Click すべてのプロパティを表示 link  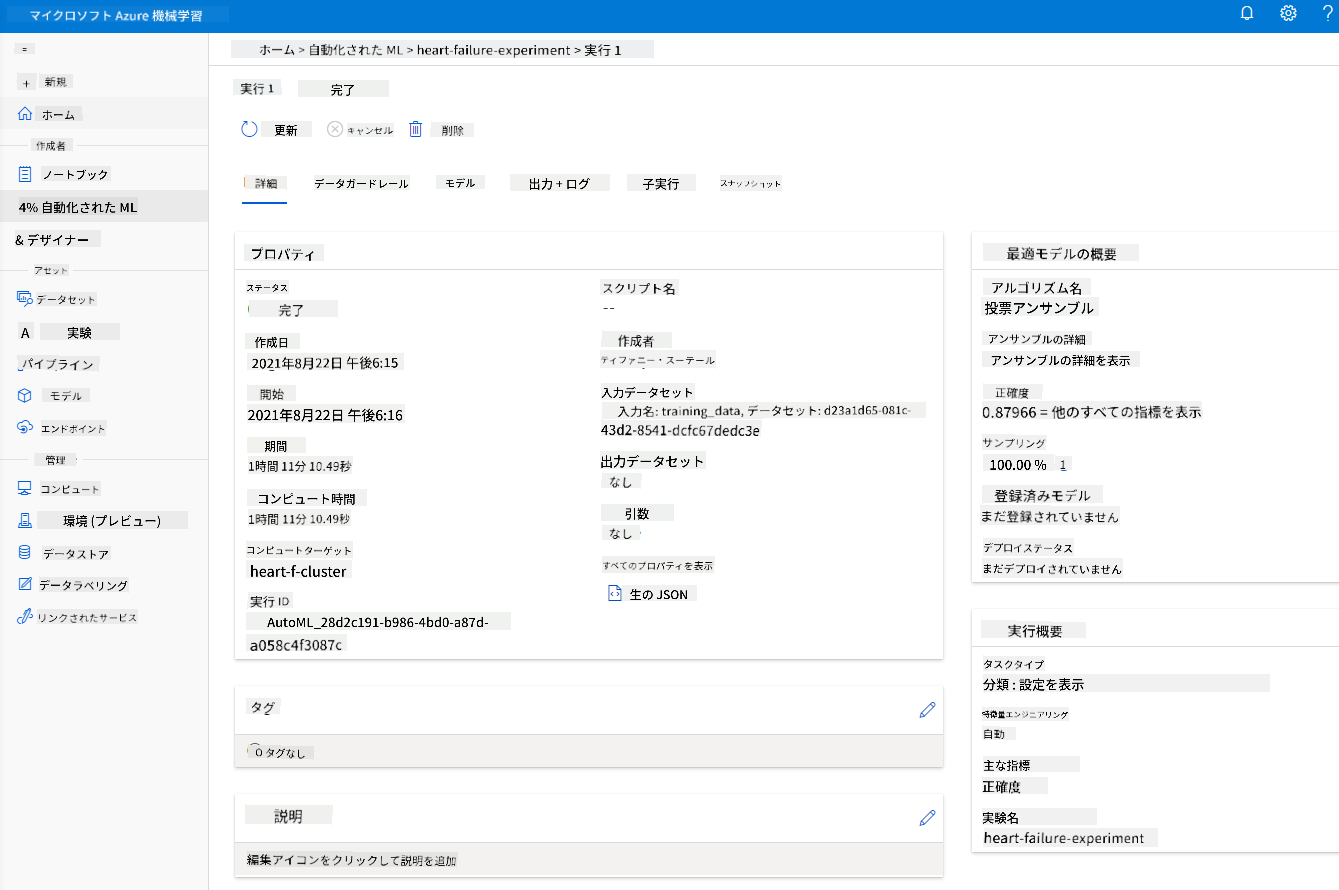657,565
